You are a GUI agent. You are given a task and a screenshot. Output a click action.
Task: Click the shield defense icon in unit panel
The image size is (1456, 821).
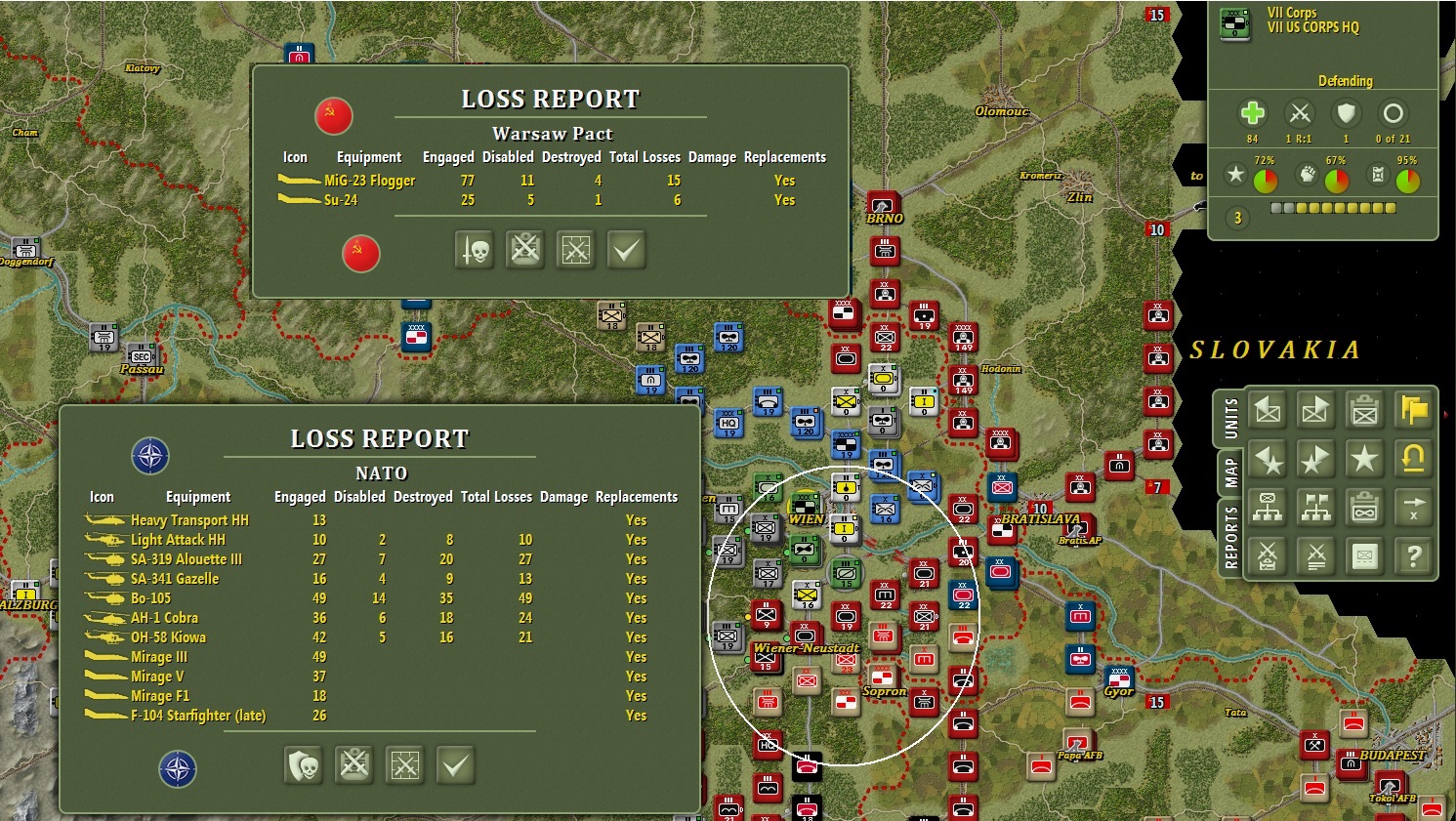coord(1347,114)
